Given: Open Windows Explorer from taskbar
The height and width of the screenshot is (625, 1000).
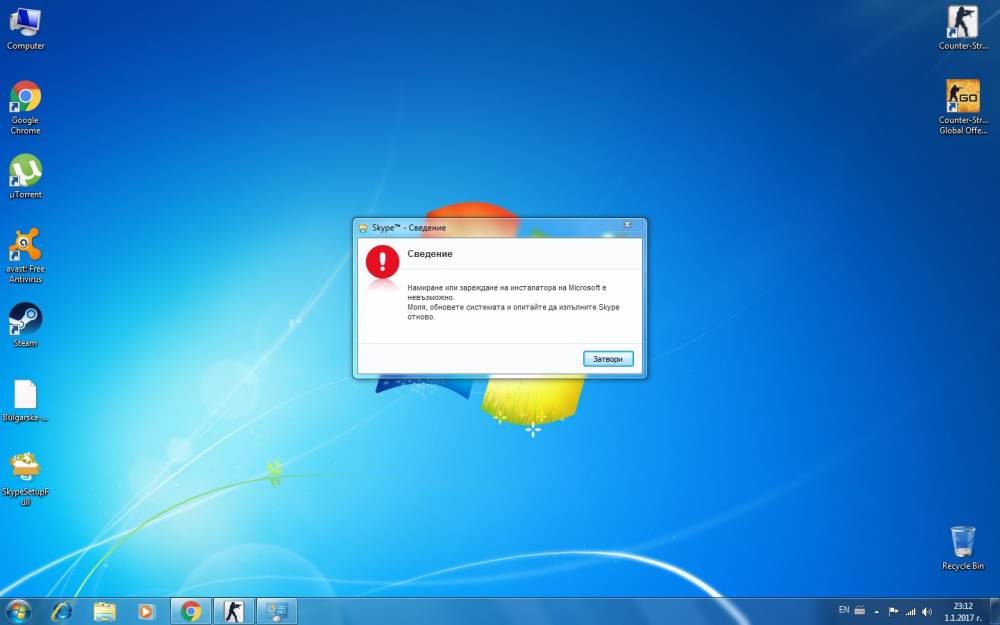Looking at the screenshot, I should pyautogui.click(x=105, y=612).
